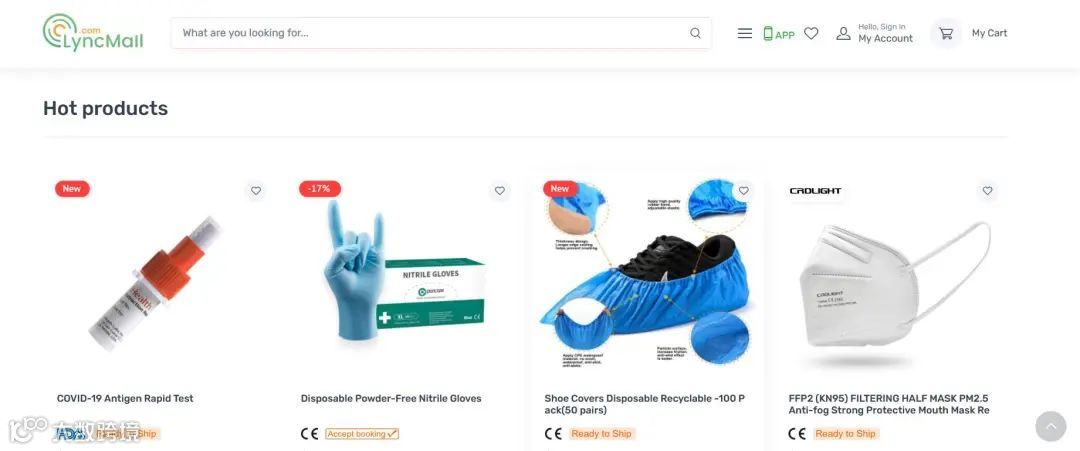Open FFP2 (KN95) Filtering Half Mask link
1080x451 pixels.
pos(889,404)
